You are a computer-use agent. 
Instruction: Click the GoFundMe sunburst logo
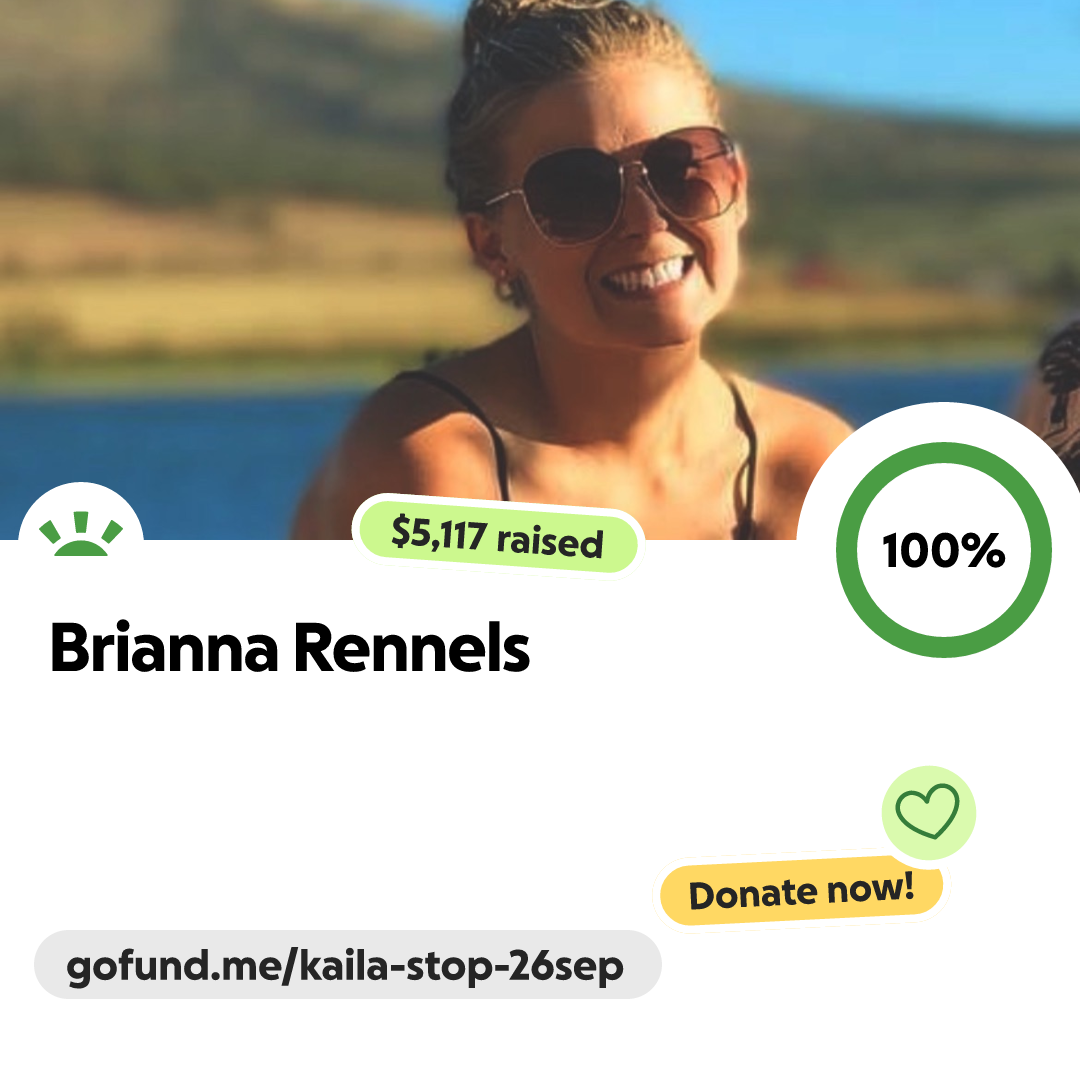[x=81, y=534]
